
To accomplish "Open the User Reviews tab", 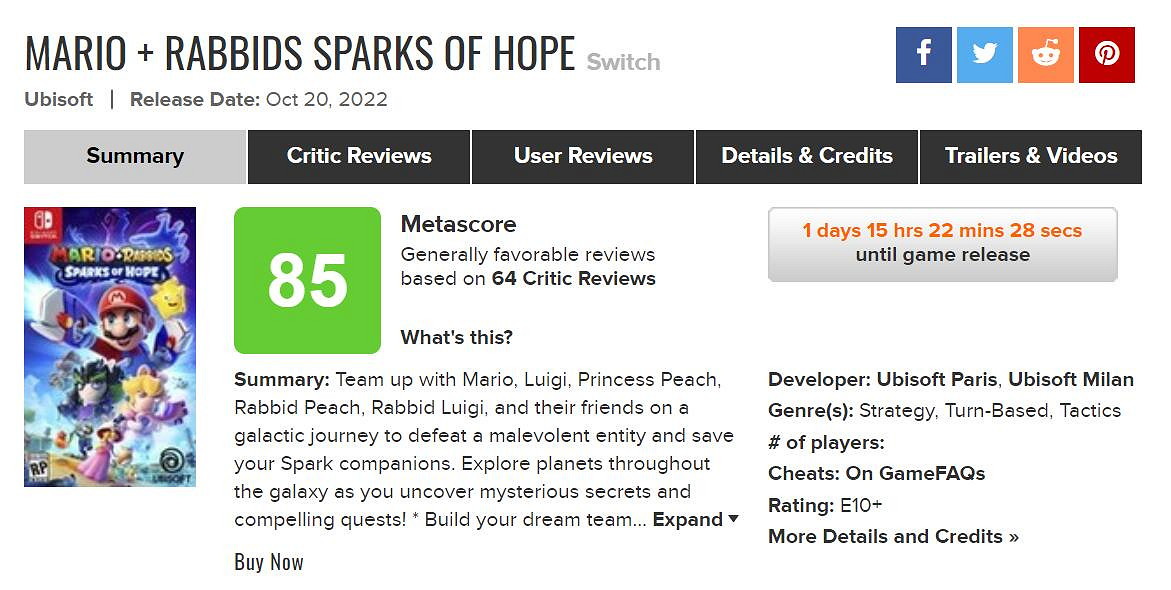I will coord(583,157).
